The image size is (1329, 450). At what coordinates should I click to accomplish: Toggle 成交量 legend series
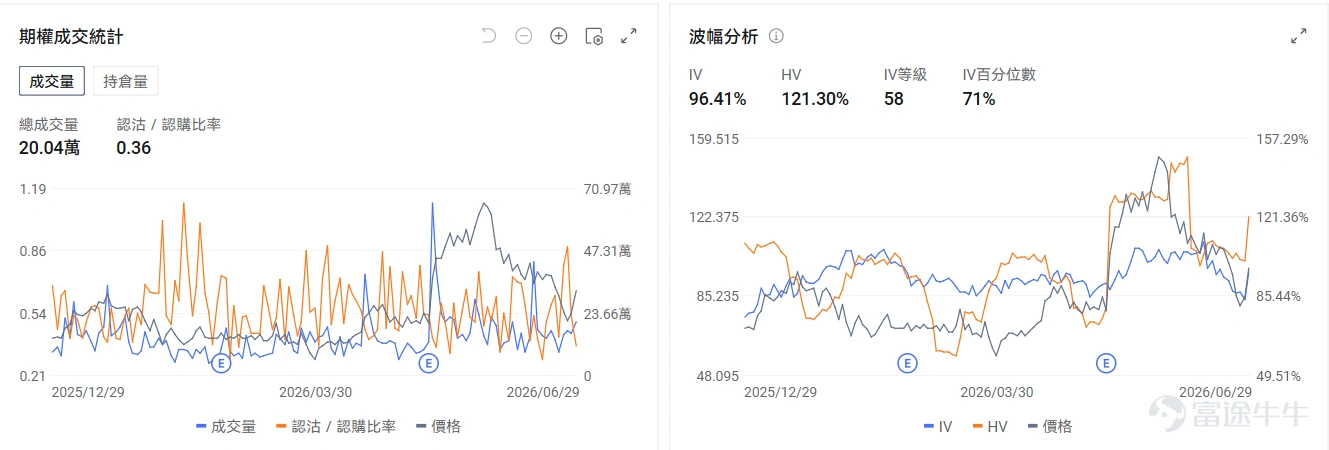tap(226, 426)
